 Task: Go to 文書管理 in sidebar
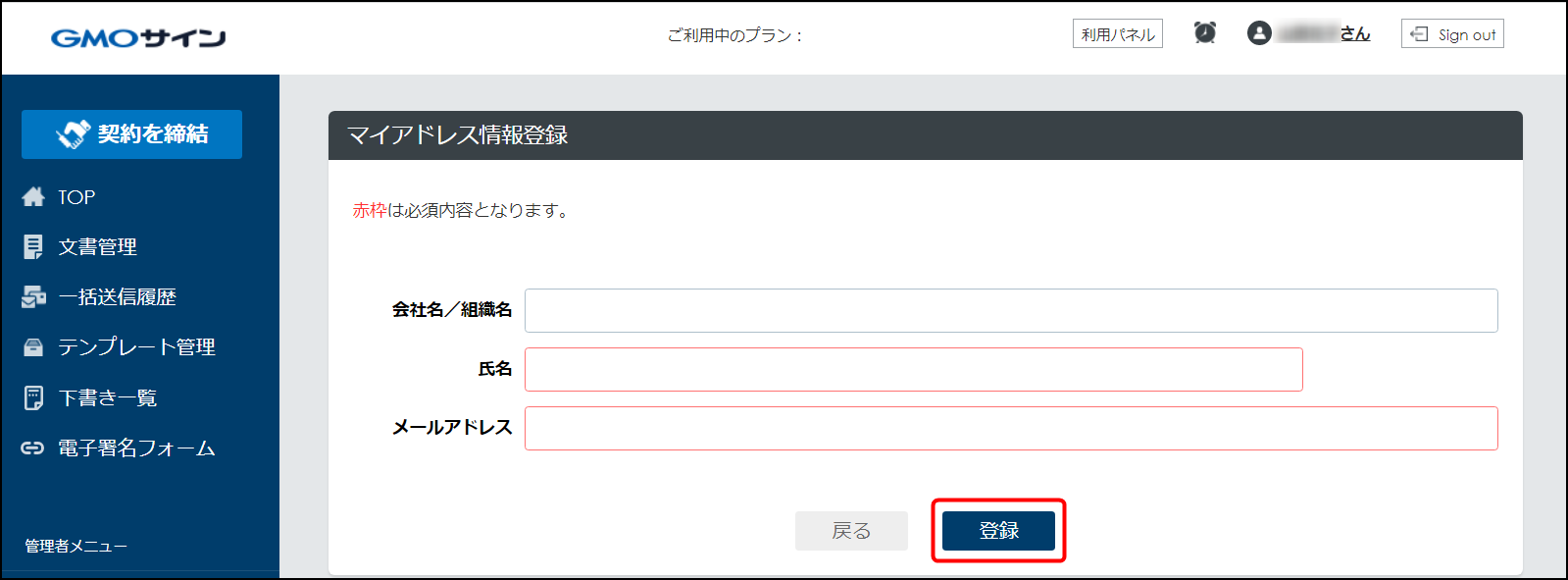(x=97, y=247)
